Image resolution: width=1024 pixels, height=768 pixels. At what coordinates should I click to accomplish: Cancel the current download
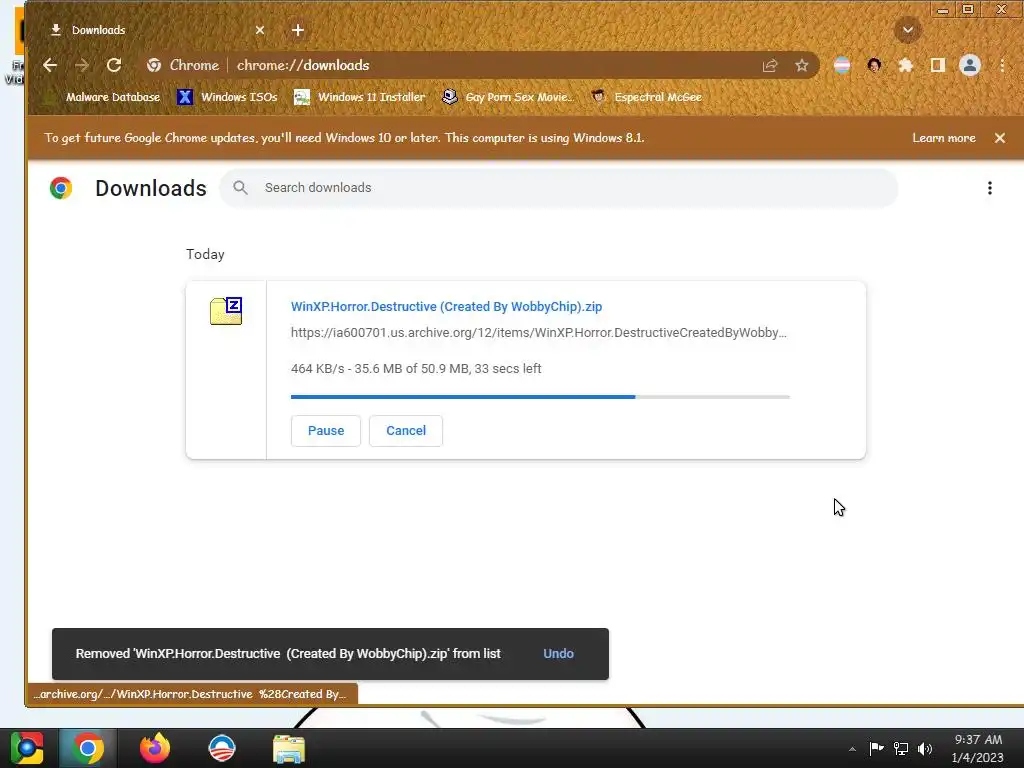coord(406,431)
